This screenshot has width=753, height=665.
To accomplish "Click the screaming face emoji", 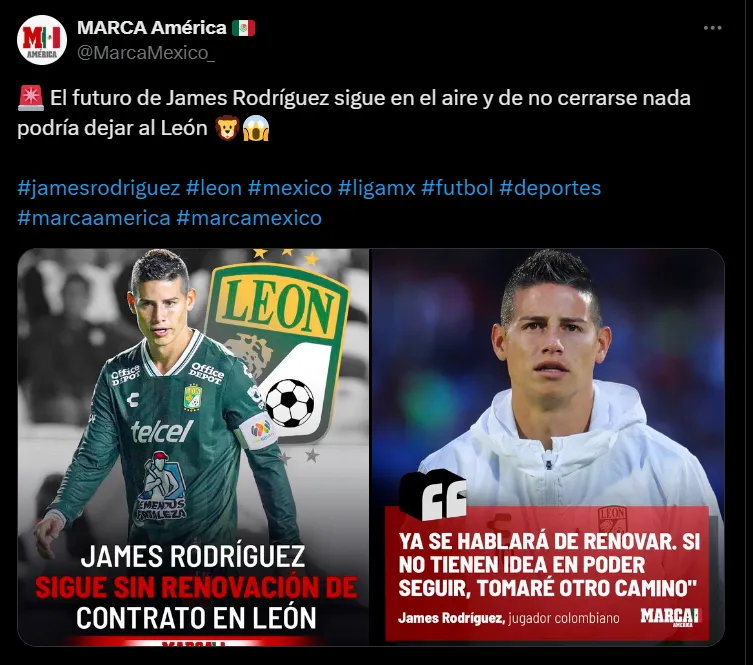I will [255, 128].
